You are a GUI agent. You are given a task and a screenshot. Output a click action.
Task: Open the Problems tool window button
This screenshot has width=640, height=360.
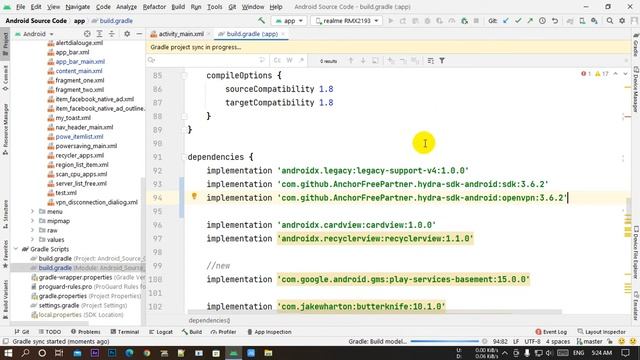pyautogui.click(x=86, y=332)
